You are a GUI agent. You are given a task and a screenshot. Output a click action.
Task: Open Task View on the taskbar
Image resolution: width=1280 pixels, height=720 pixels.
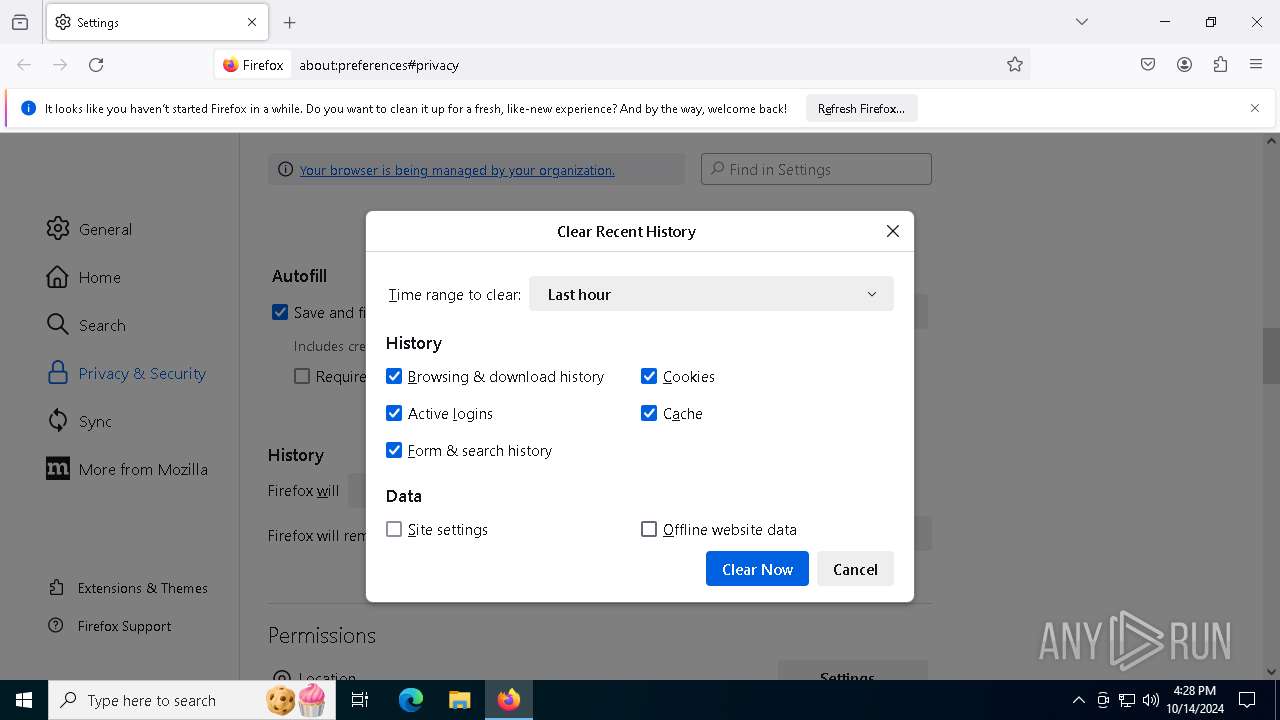click(x=360, y=700)
